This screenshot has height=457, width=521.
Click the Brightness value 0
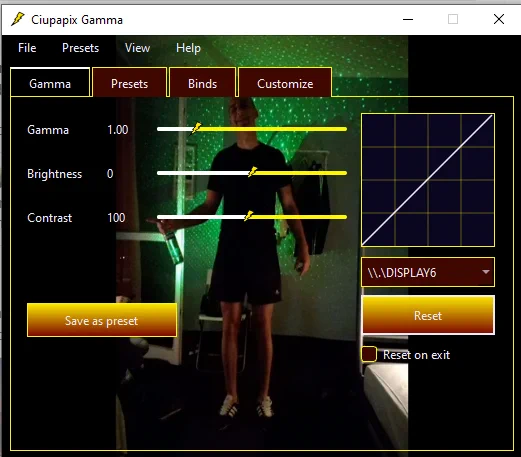110,174
